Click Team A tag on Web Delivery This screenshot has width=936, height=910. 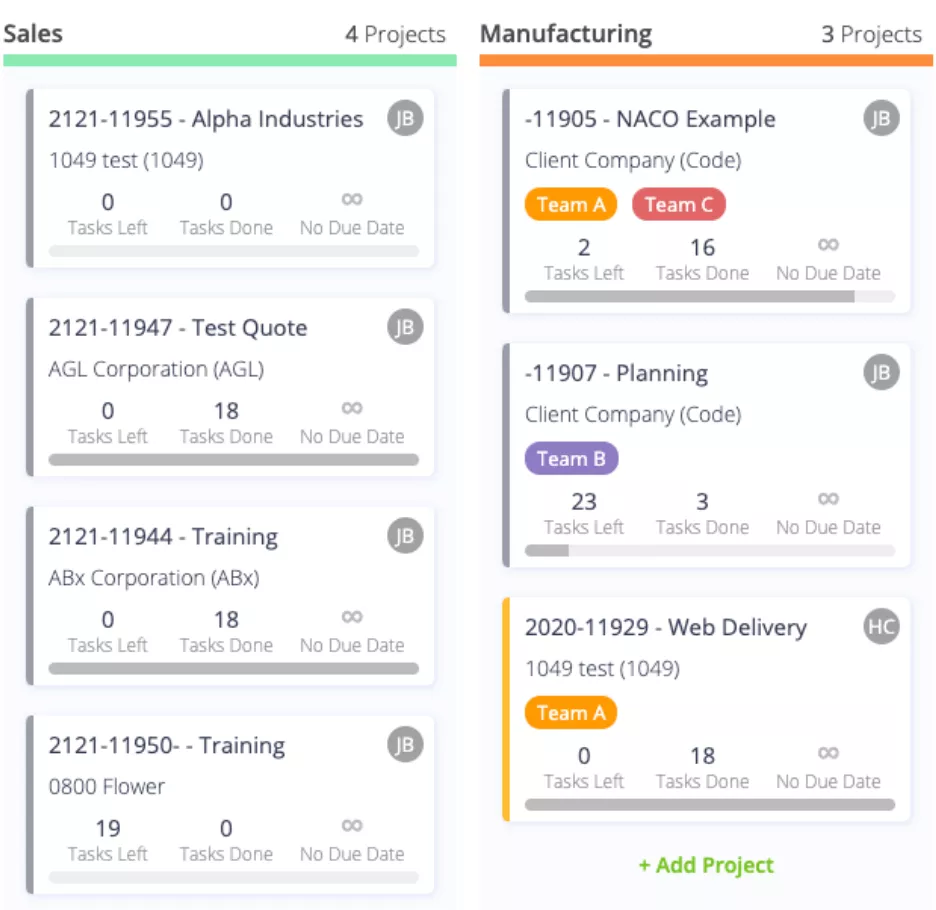click(571, 713)
